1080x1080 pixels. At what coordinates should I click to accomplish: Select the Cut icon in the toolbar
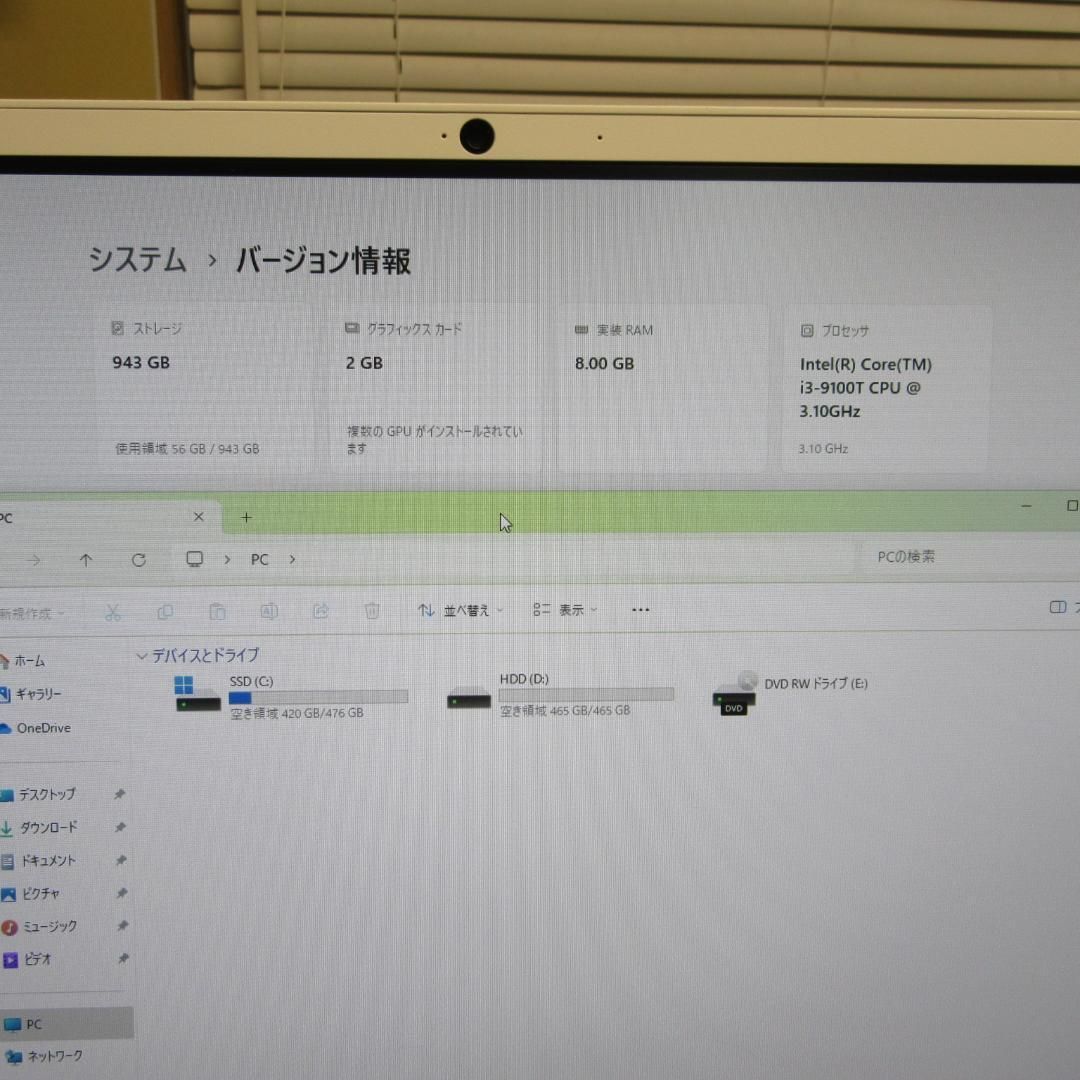[x=114, y=610]
